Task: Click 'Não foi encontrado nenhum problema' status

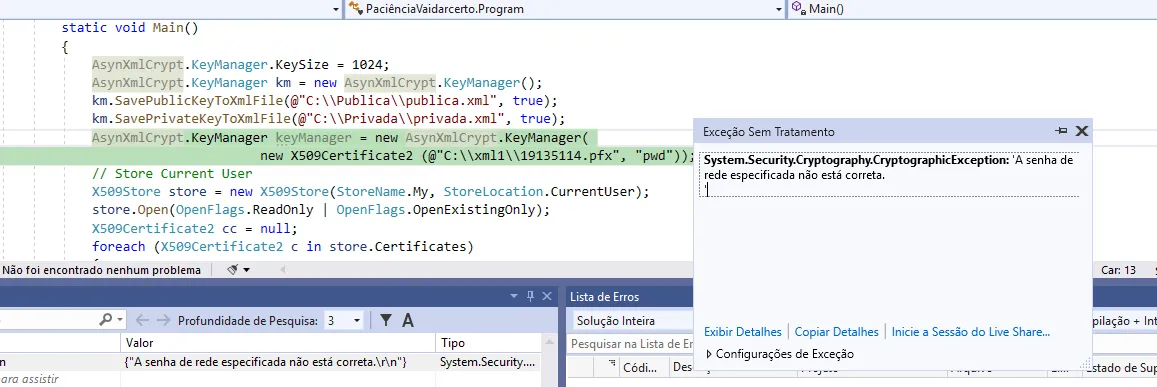Action: (x=101, y=270)
